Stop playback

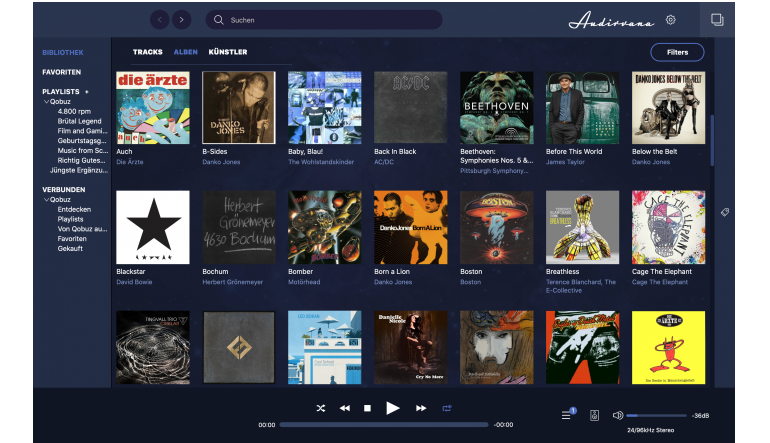point(367,408)
